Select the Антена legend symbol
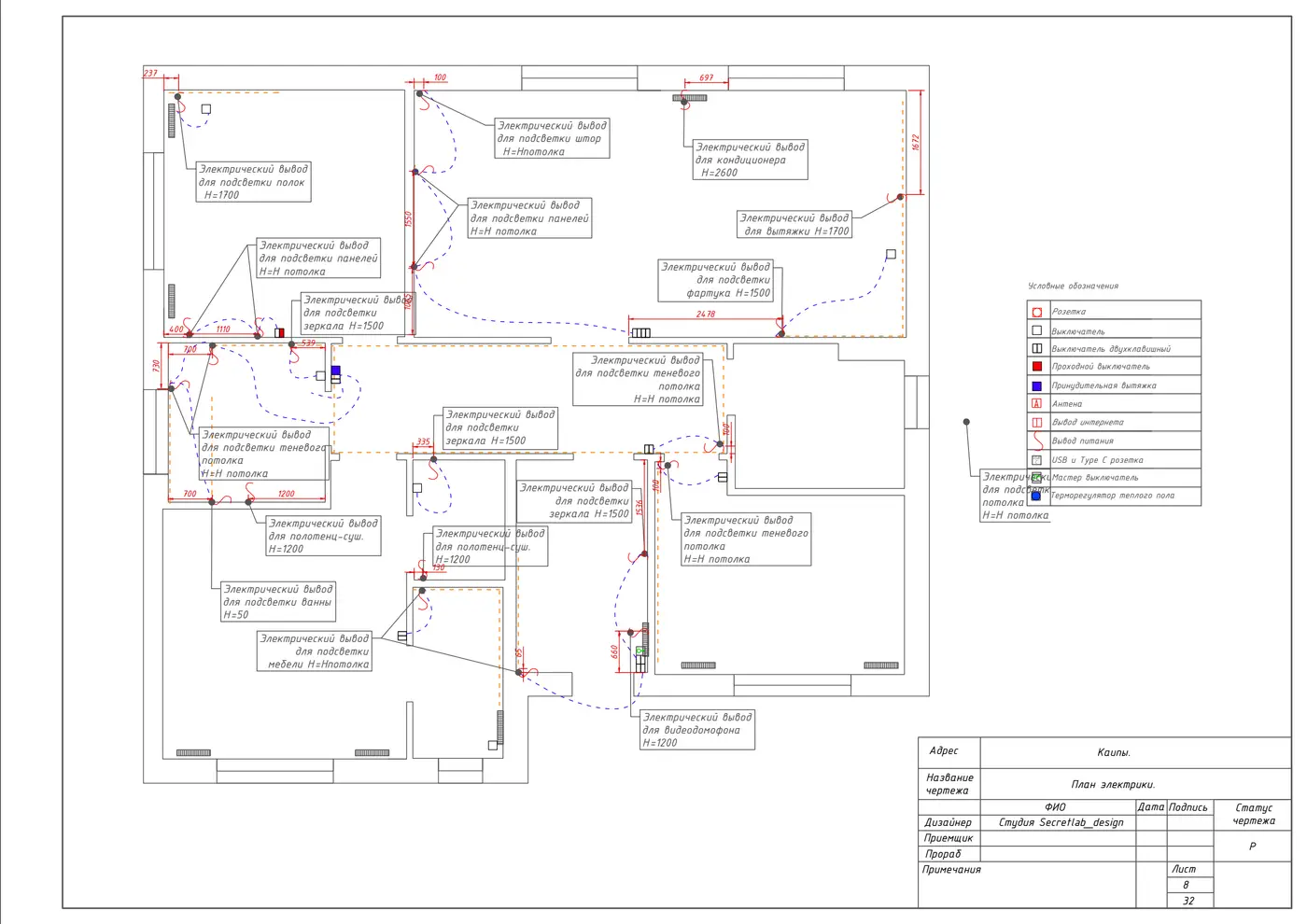The height and width of the screenshot is (924, 1307). tap(1036, 404)
